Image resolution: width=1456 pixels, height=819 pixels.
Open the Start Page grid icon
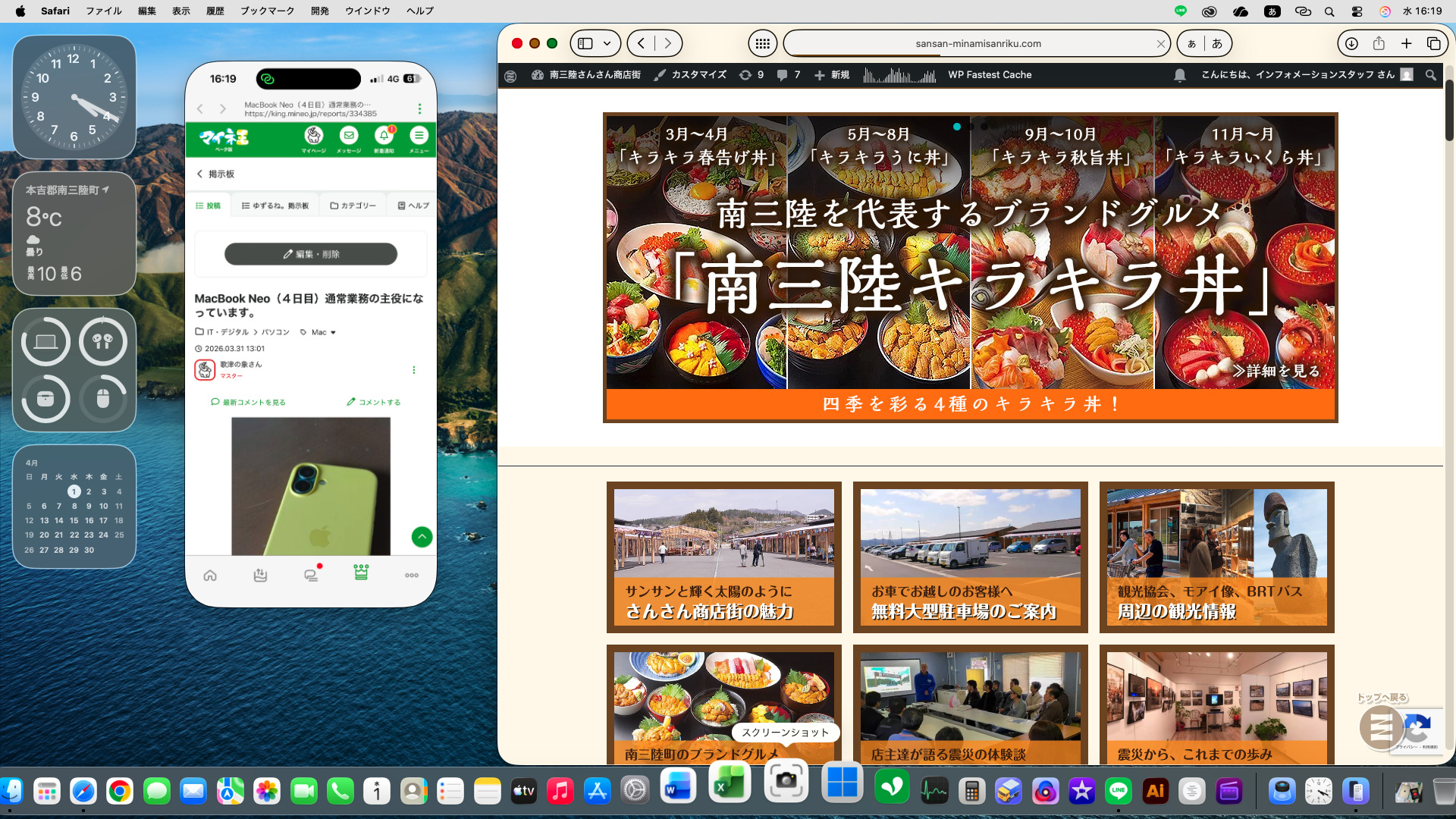762,43
